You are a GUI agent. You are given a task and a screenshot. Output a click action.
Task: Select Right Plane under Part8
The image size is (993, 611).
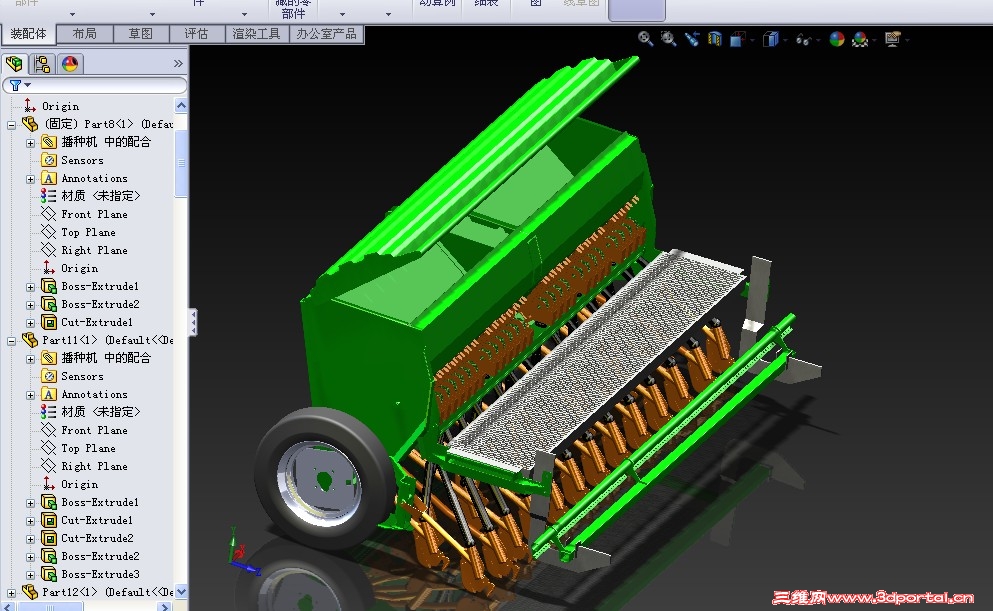[x=94, y=251]
